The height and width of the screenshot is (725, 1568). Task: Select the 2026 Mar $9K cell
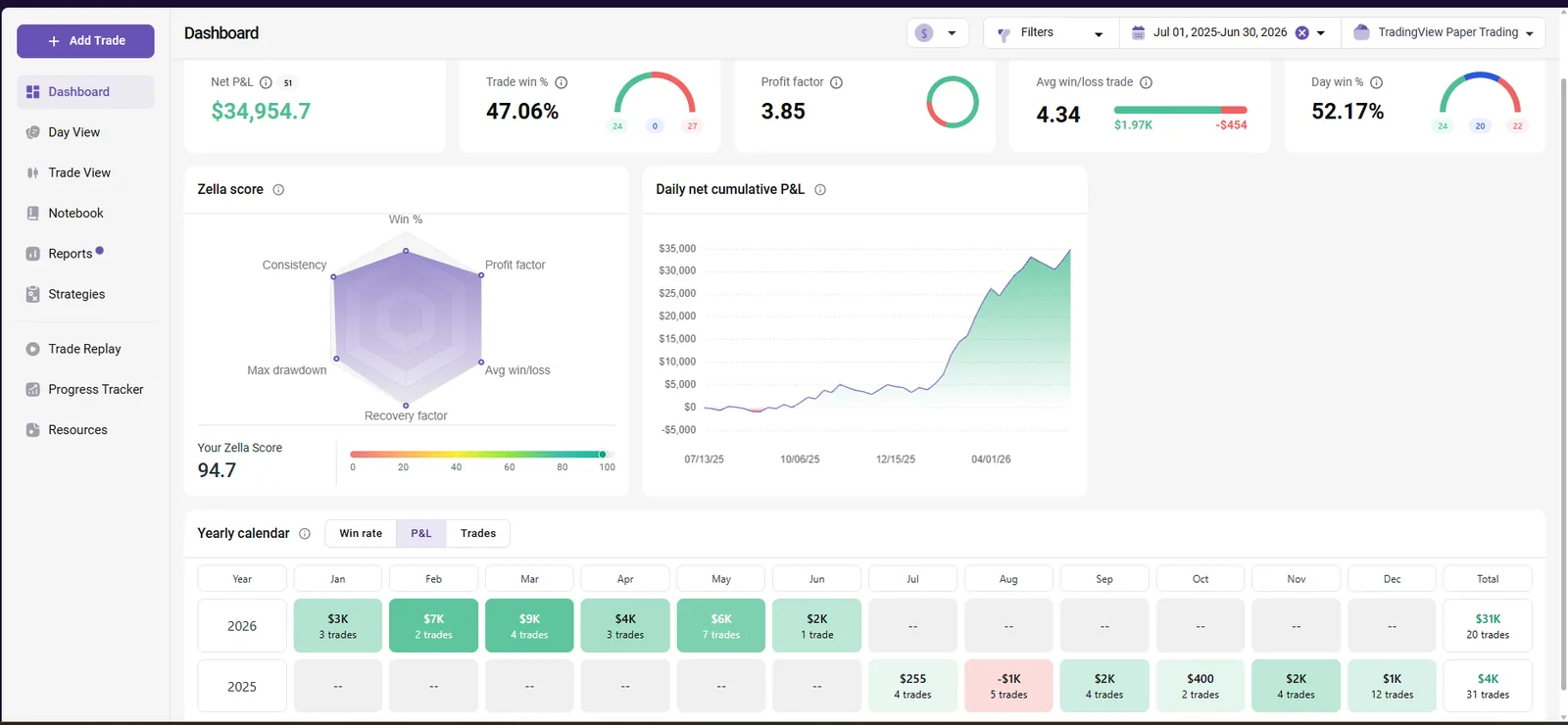(529, 626)
